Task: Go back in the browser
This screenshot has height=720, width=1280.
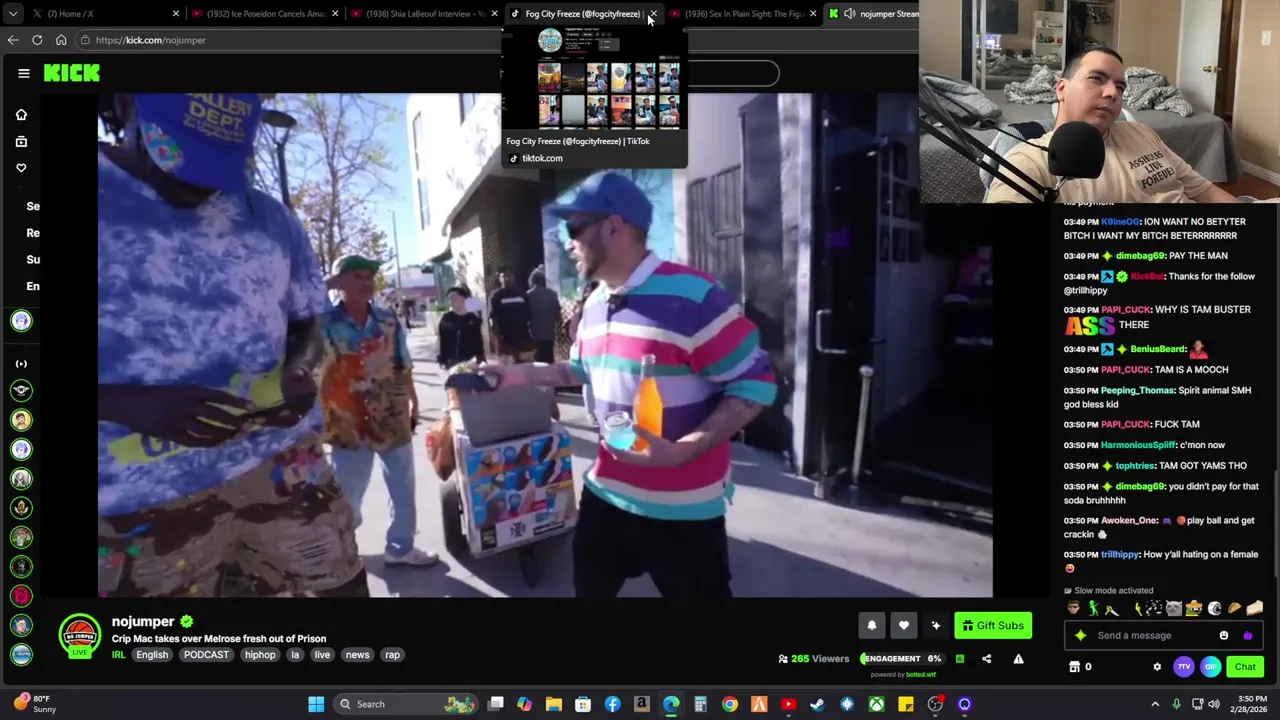Action: pos(13,40)
